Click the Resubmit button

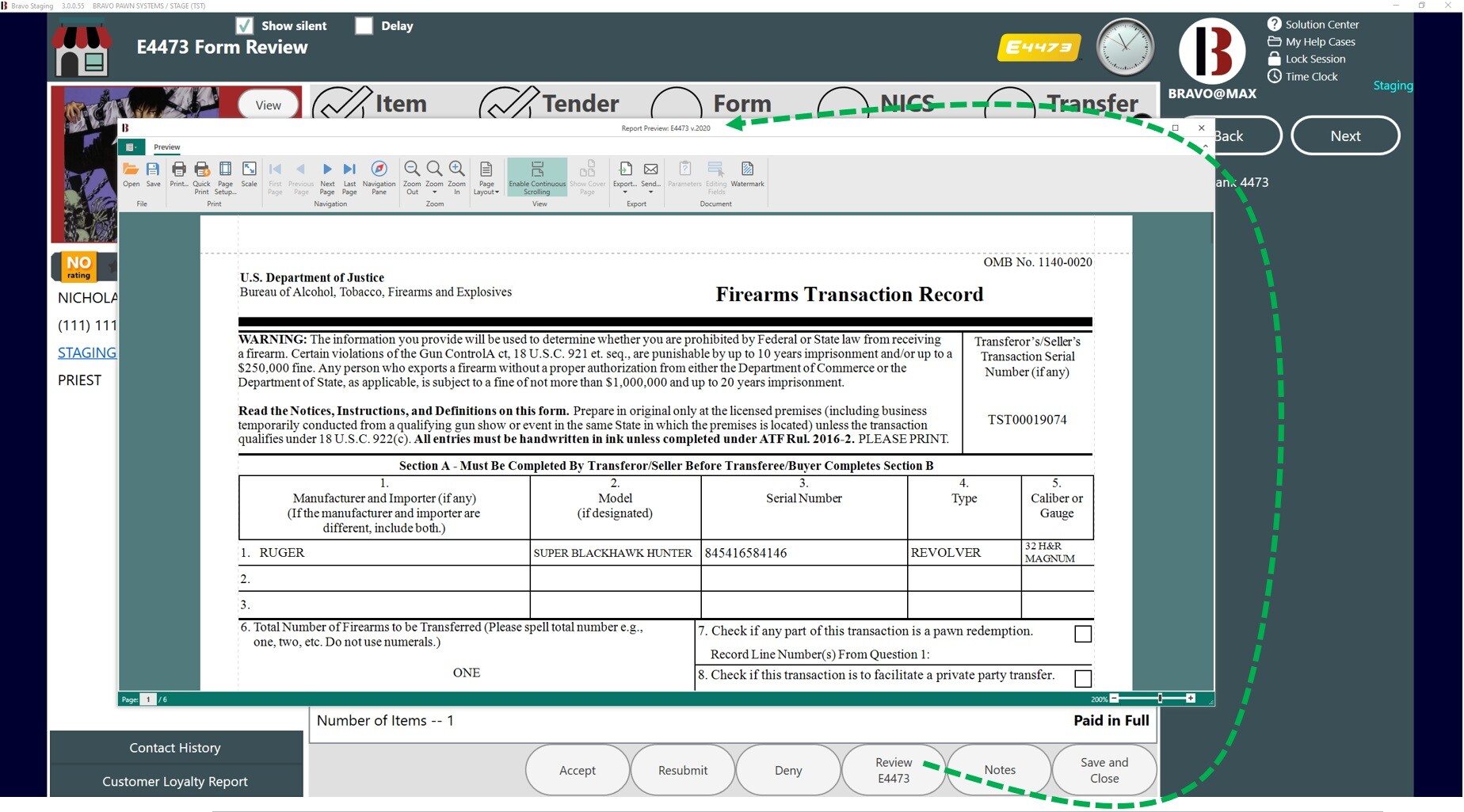click(683, 770)
